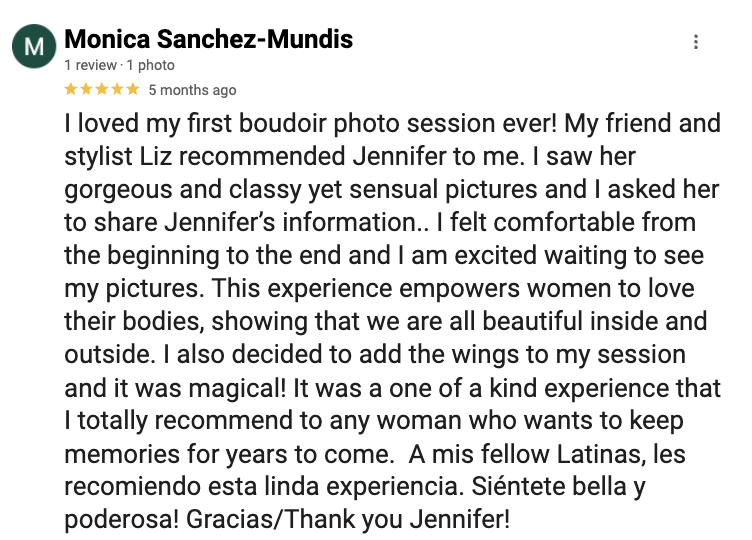Click the fifth gold rating star
The width and height of the screenshot is (752, 540).
133,89
